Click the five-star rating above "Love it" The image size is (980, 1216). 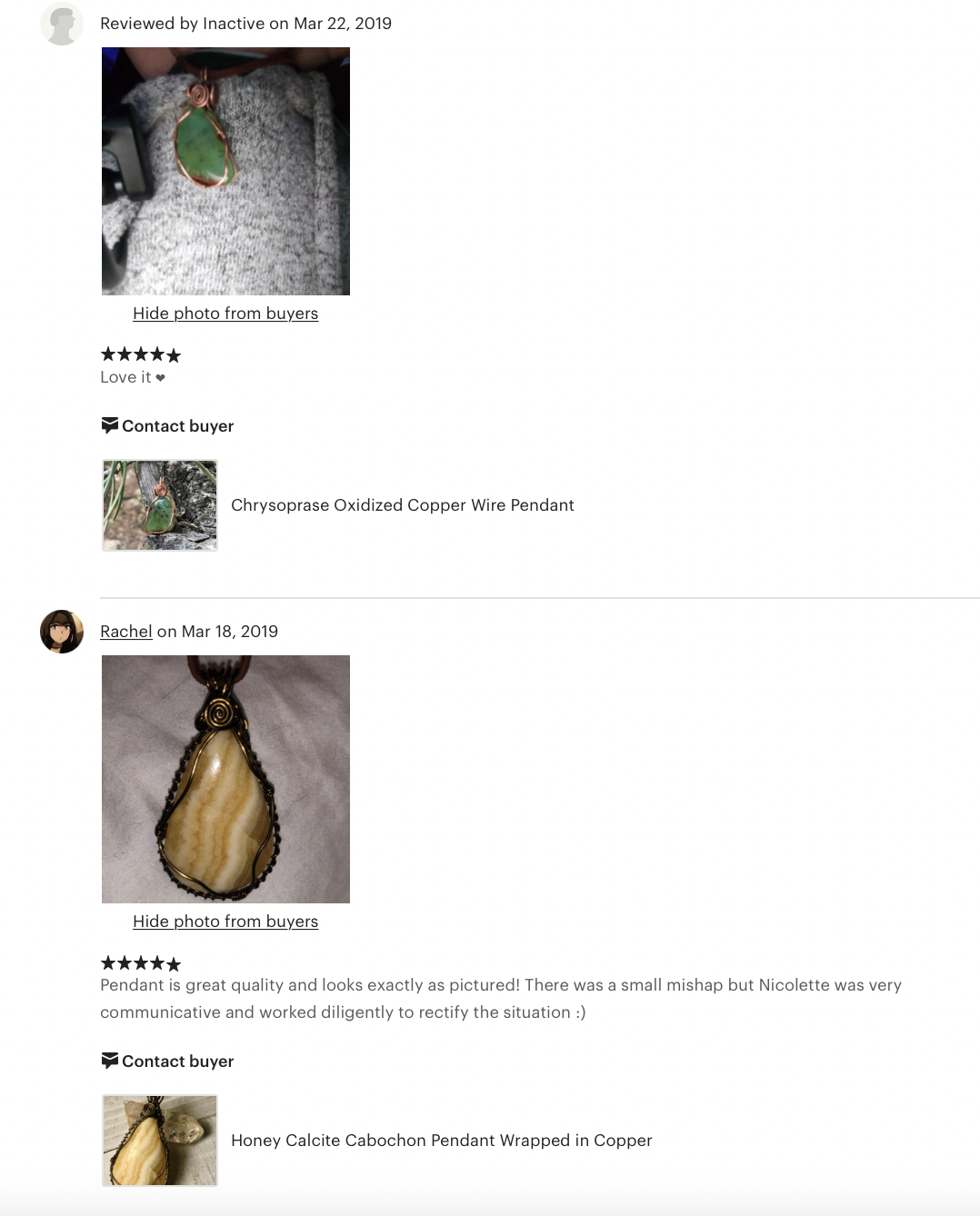(141, 354)
